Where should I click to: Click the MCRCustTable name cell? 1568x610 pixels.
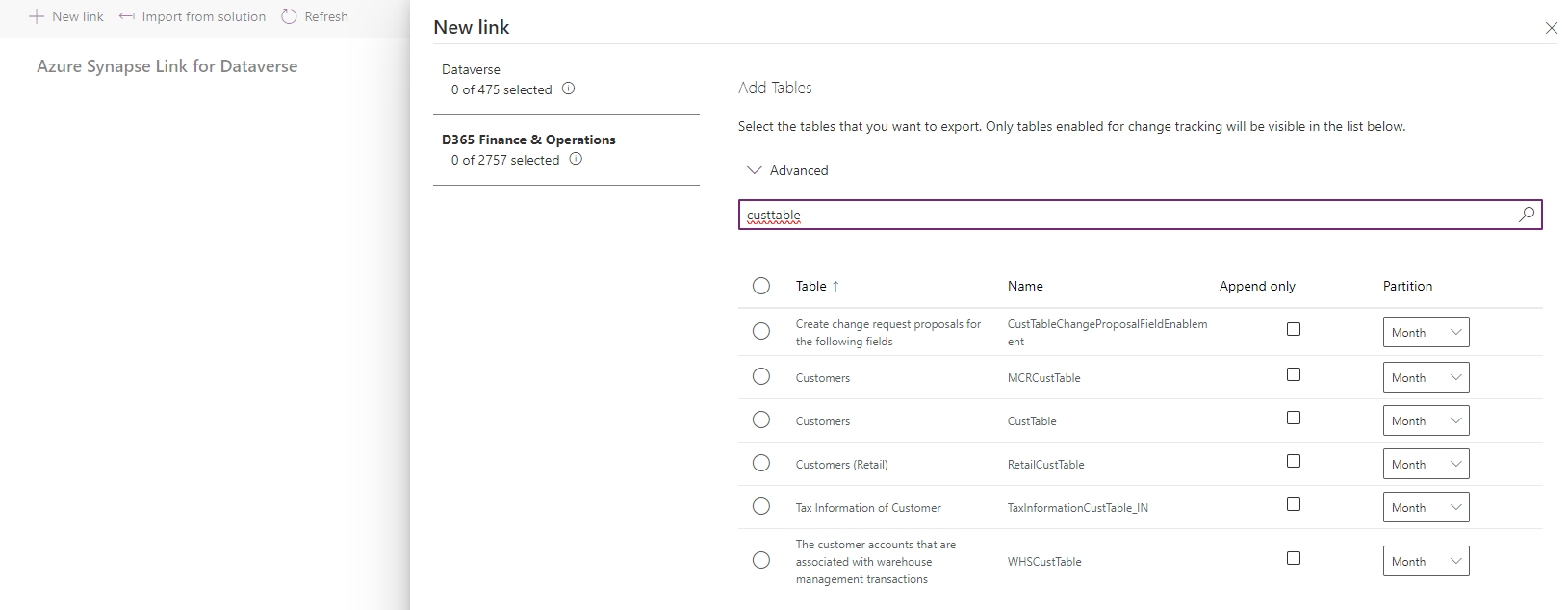[1043, 378]
